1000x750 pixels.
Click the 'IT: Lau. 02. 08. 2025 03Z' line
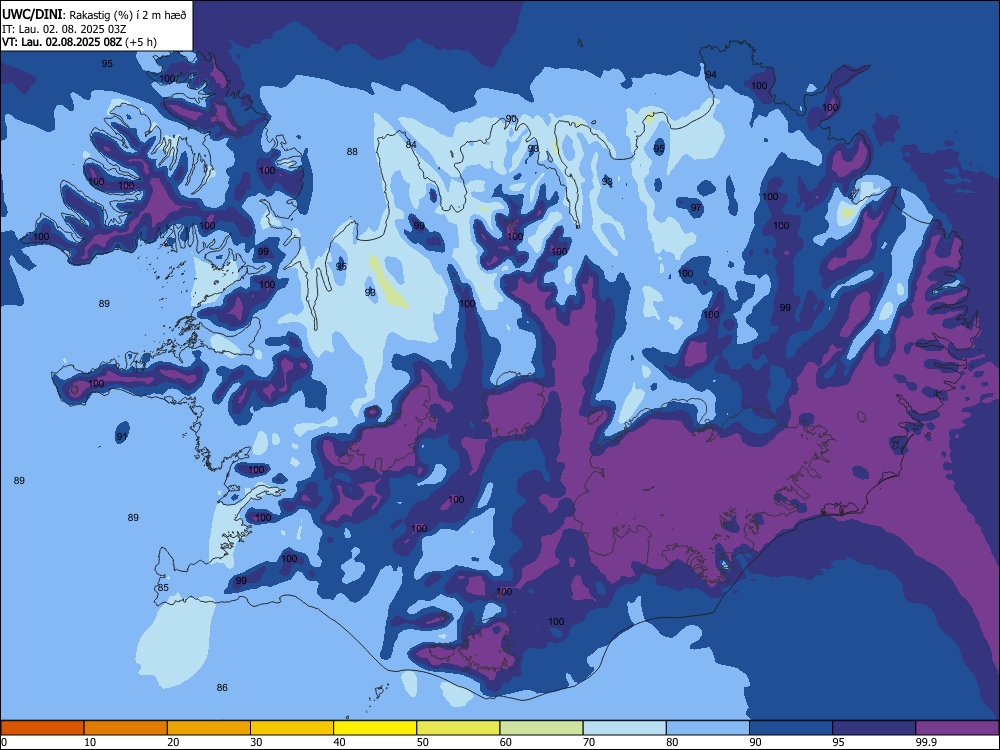point(64,29)
